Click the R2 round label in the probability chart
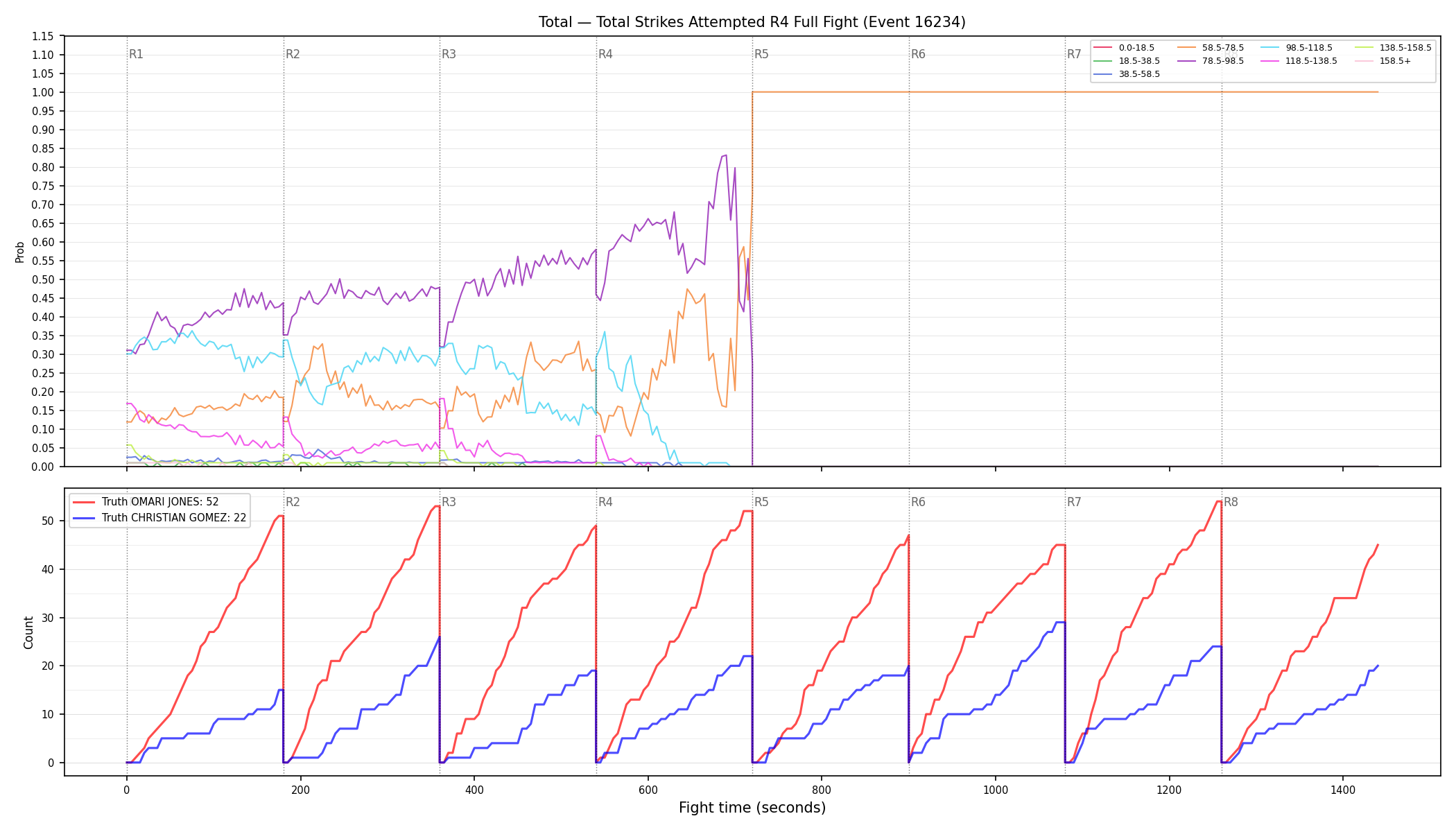Screen dimensions: 1456x832 point(293,54)
